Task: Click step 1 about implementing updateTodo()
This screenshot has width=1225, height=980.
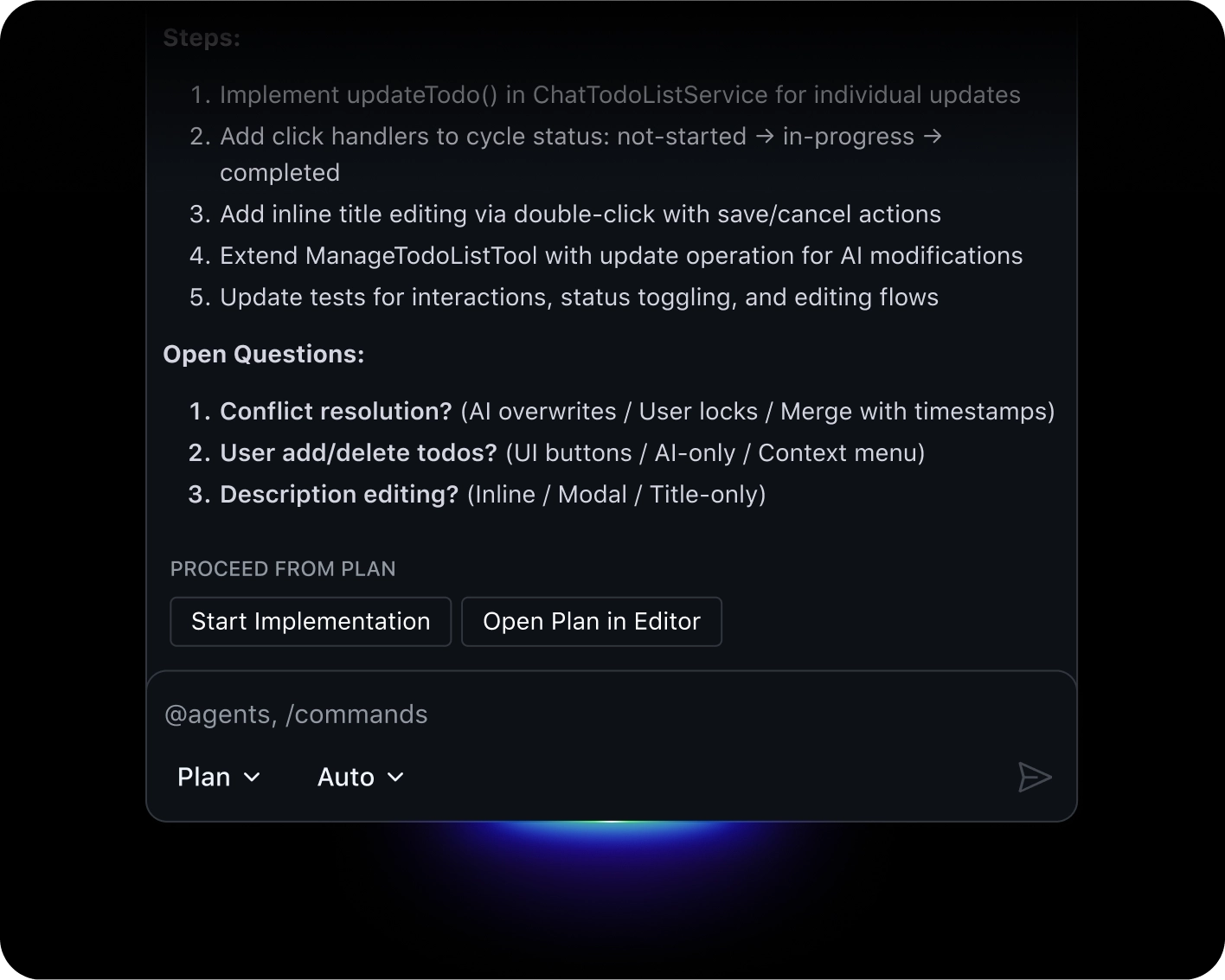Action: [620, 95]
